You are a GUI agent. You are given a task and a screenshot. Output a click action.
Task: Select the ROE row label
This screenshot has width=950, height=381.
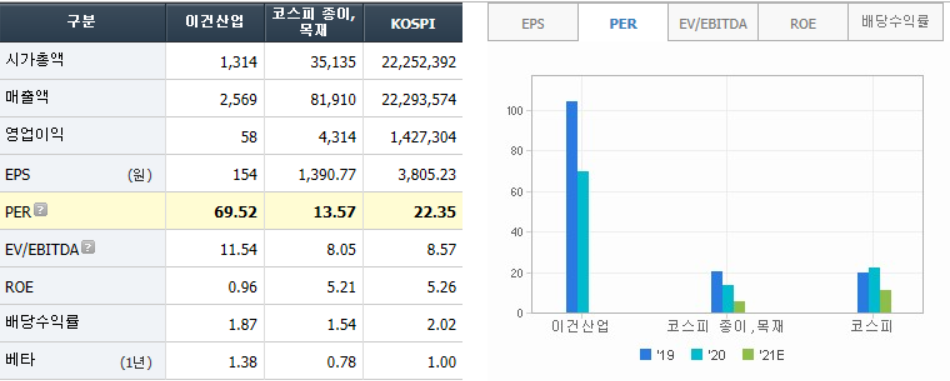click(x=19, y=287)
